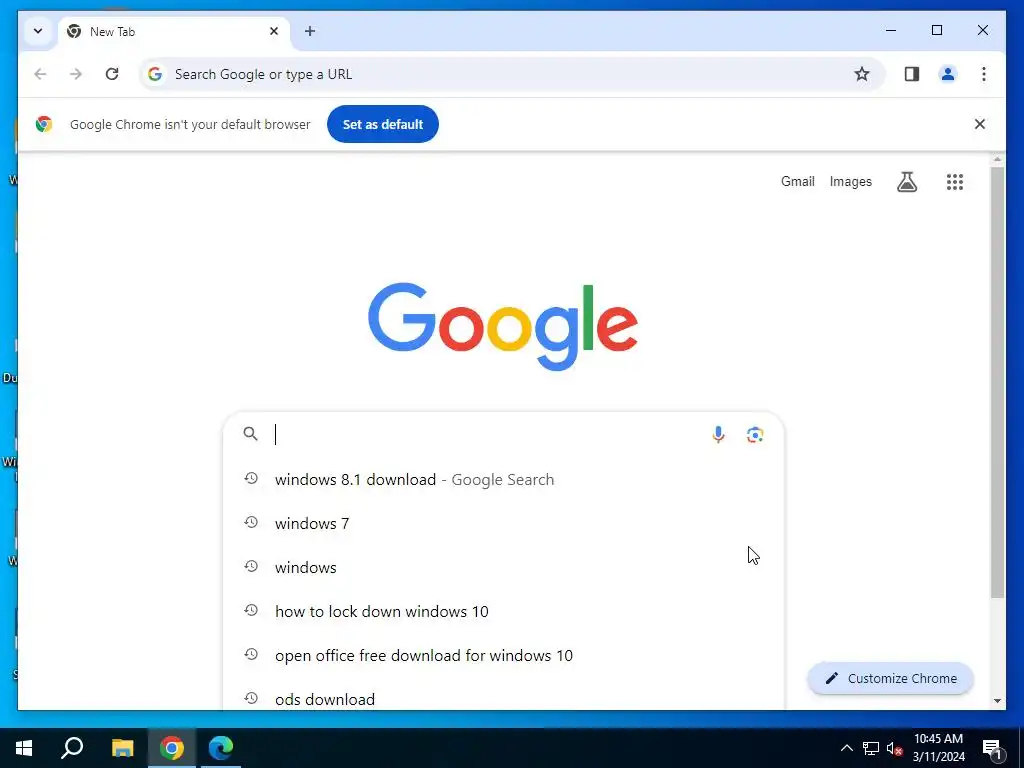Open Search Labs flask icon

pos(906,182)
